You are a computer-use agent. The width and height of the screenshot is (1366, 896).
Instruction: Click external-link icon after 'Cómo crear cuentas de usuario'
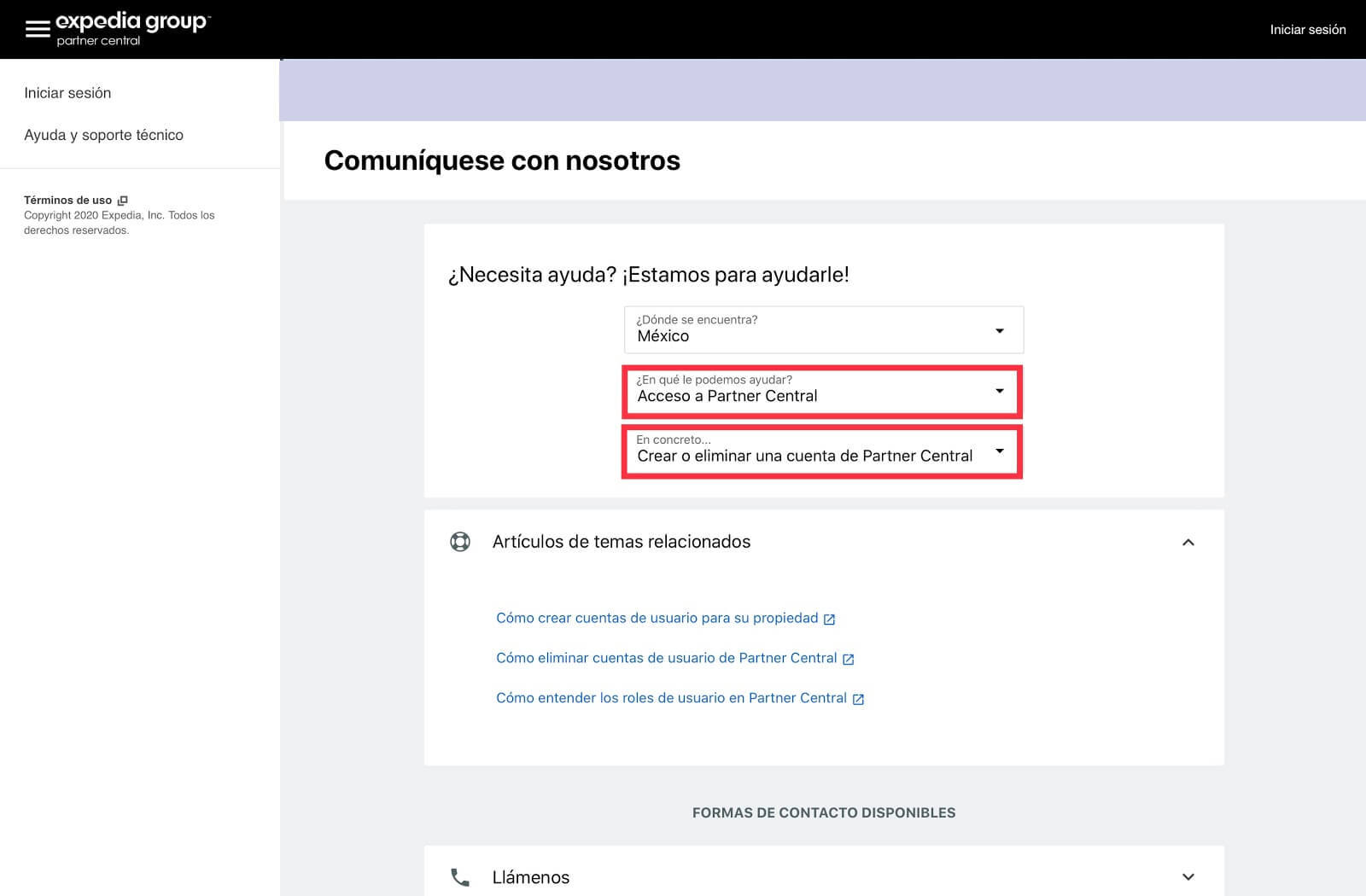tap(829, 620)
